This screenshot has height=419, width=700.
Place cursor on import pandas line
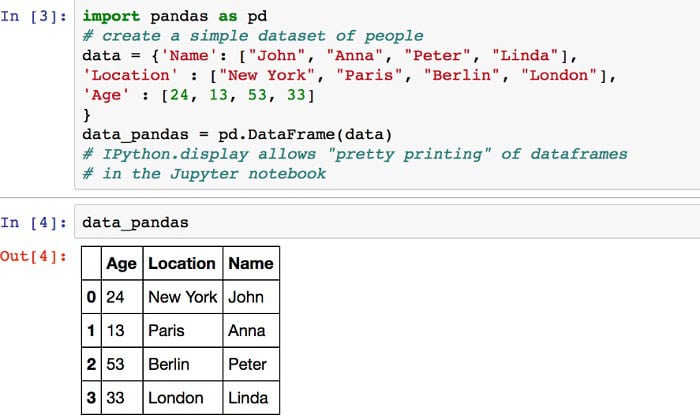coord(175,17)
